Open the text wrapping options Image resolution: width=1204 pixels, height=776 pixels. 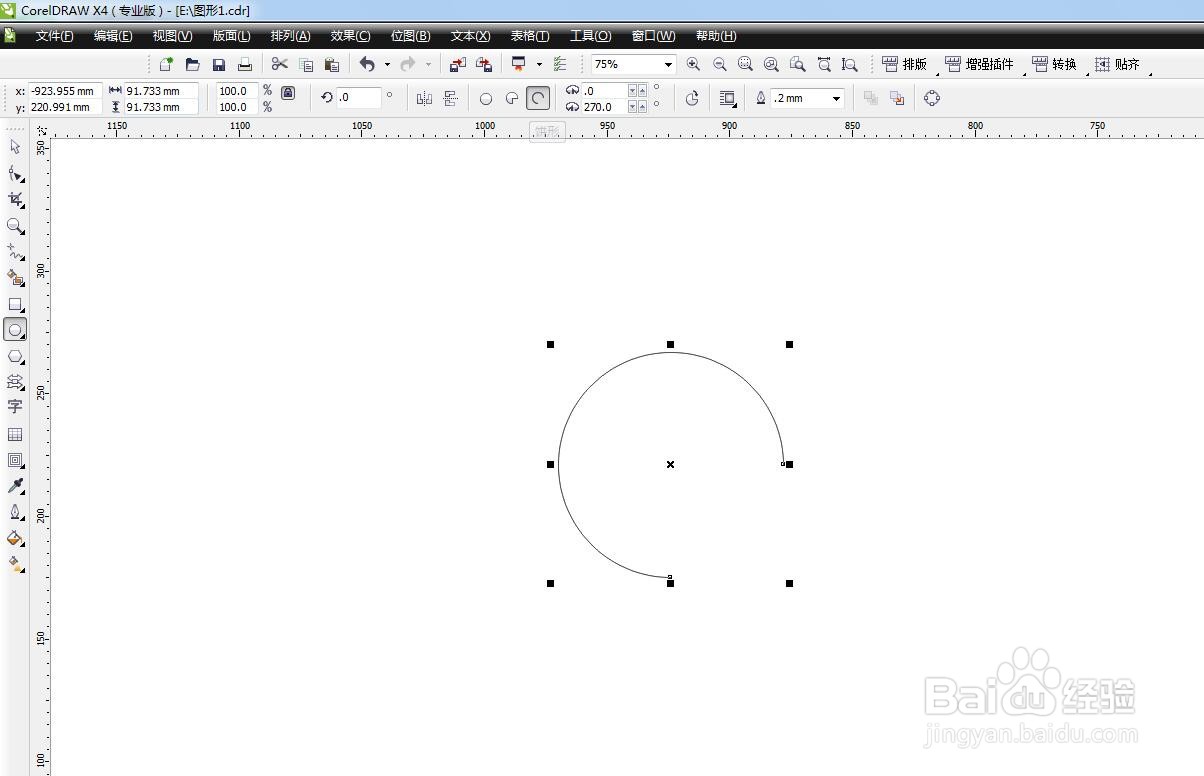(x=728, y=98)
